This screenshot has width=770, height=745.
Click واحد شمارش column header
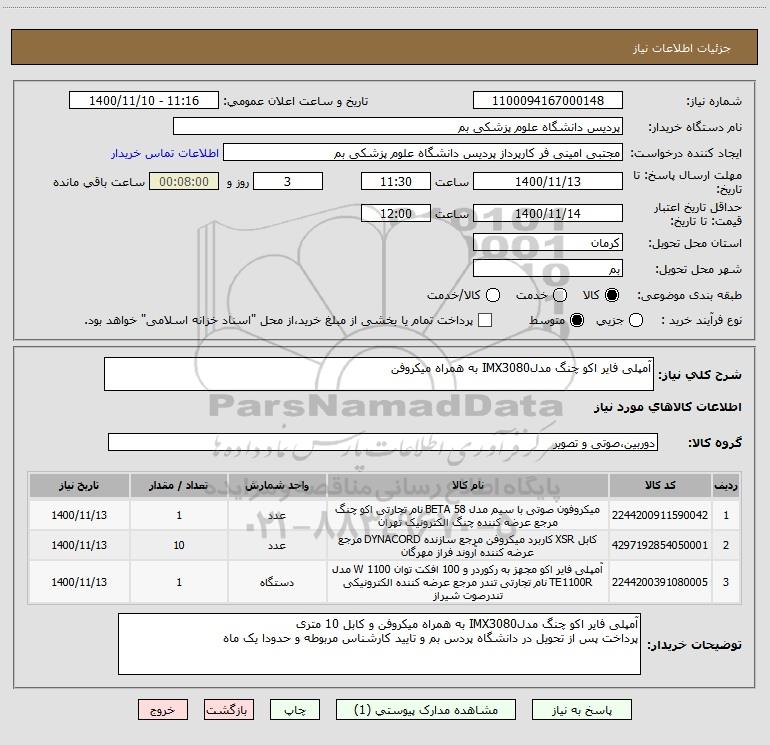pos(277,485)
